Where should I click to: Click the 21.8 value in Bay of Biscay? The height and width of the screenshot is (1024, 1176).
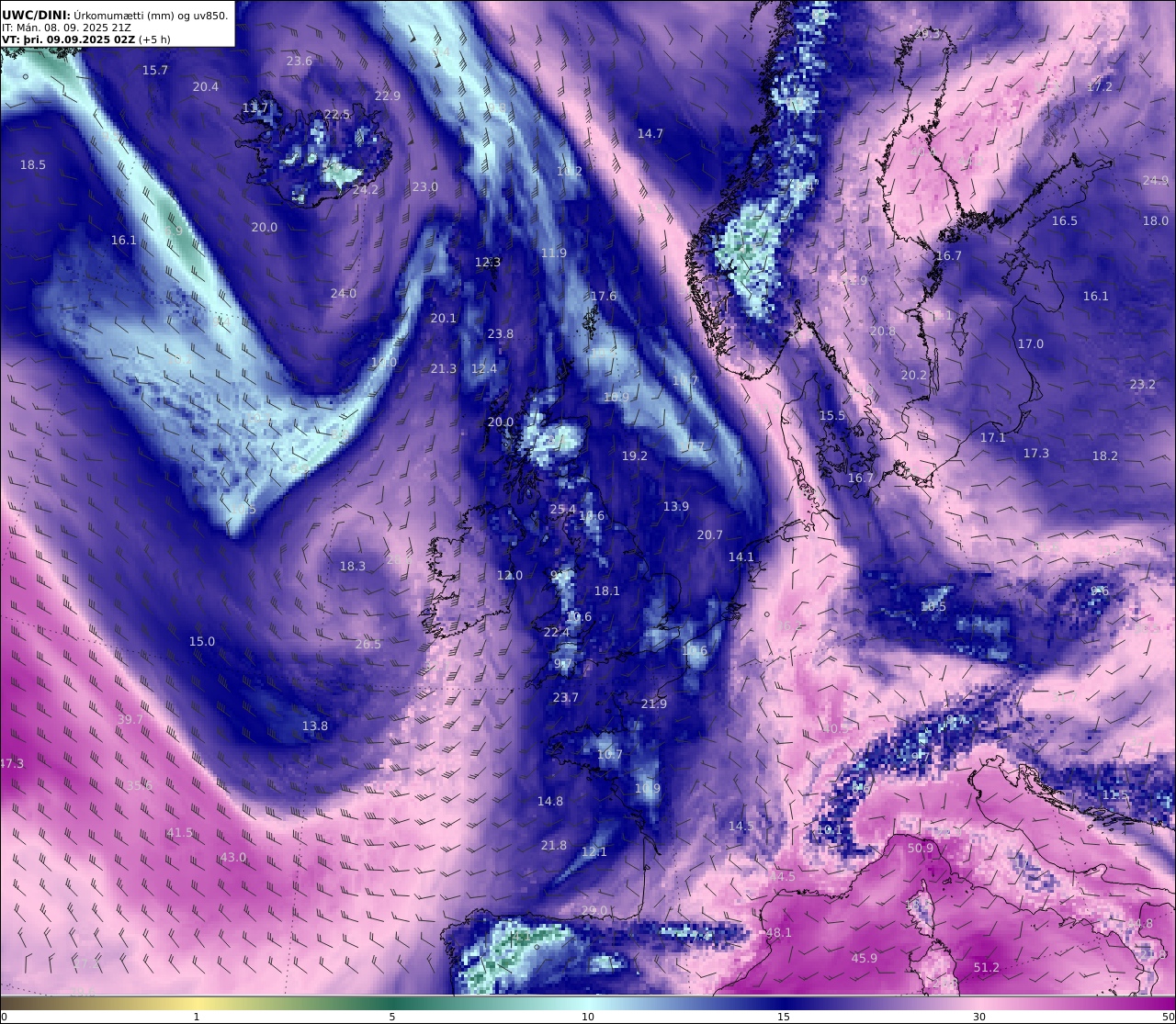(x=554, y=846)
